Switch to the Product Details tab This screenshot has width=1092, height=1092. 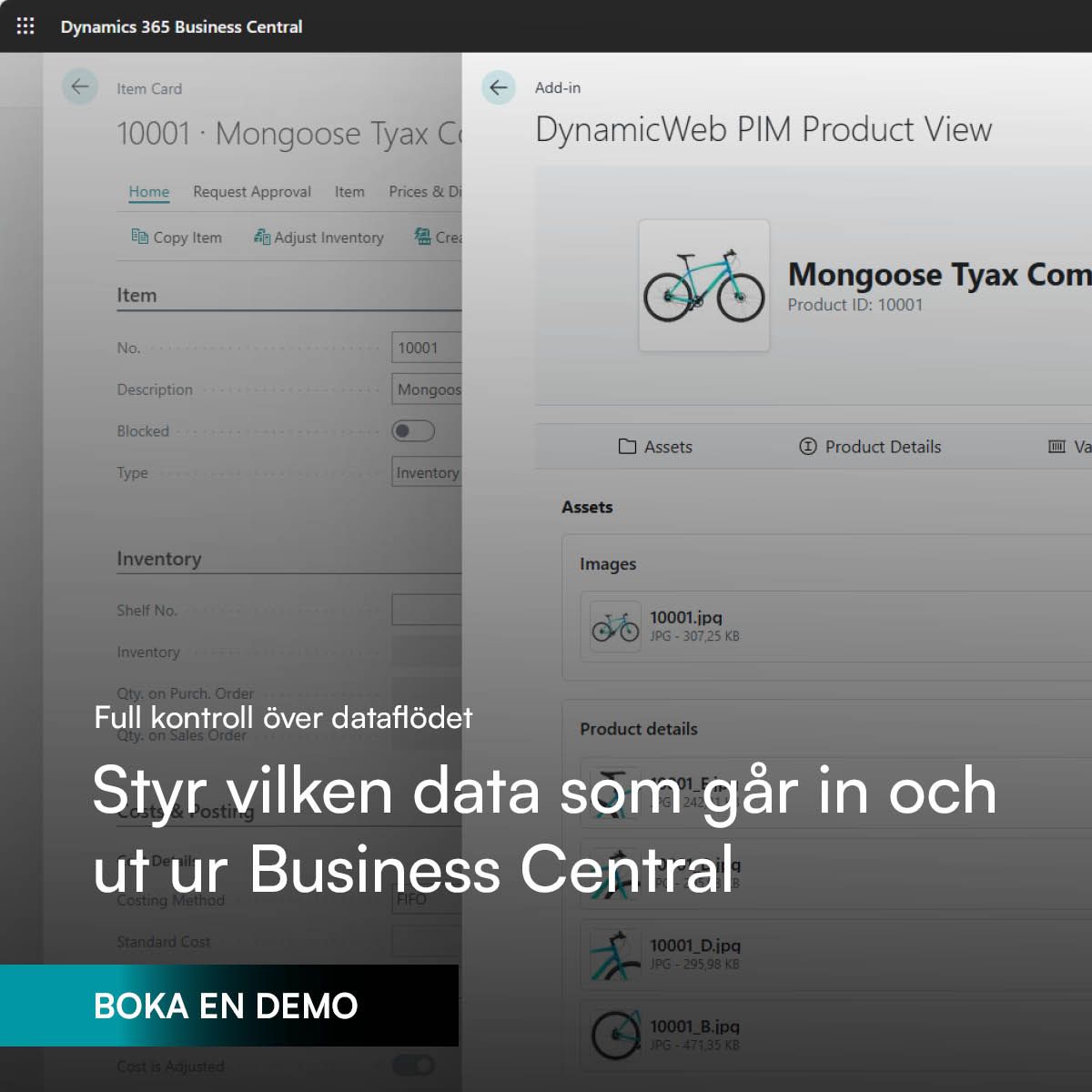(870, 447)
